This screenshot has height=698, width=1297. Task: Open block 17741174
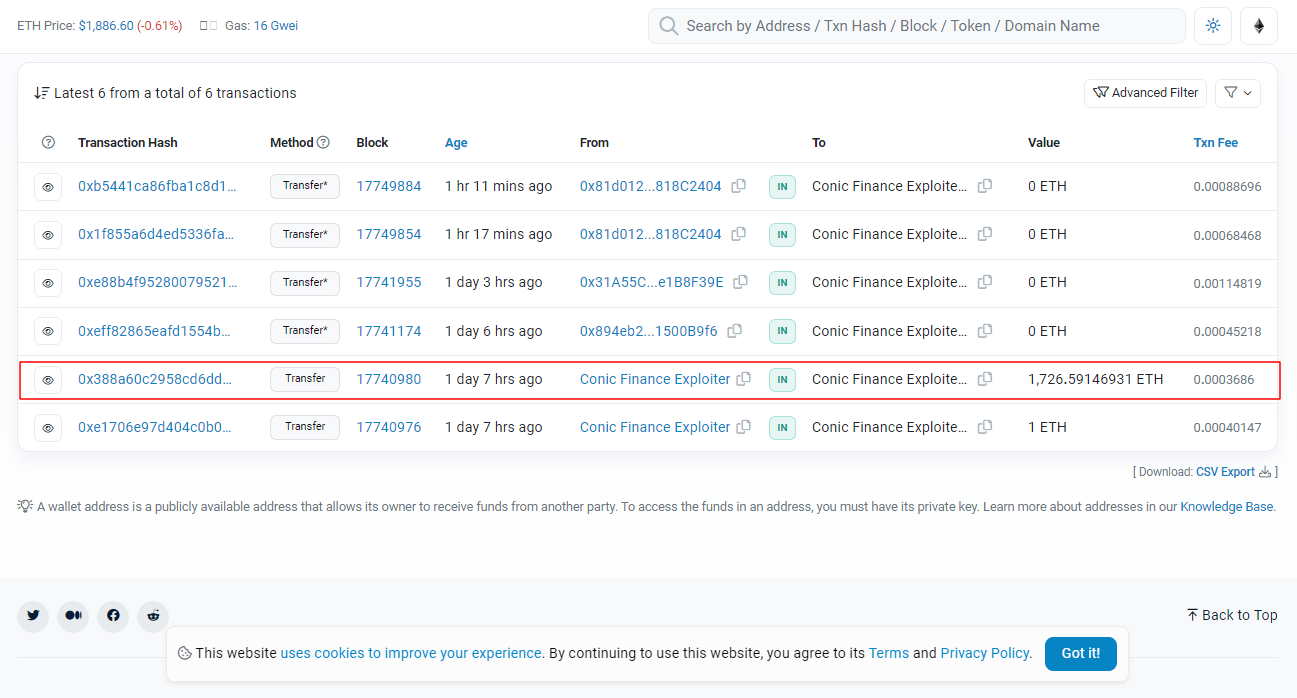tap(389, 331)
